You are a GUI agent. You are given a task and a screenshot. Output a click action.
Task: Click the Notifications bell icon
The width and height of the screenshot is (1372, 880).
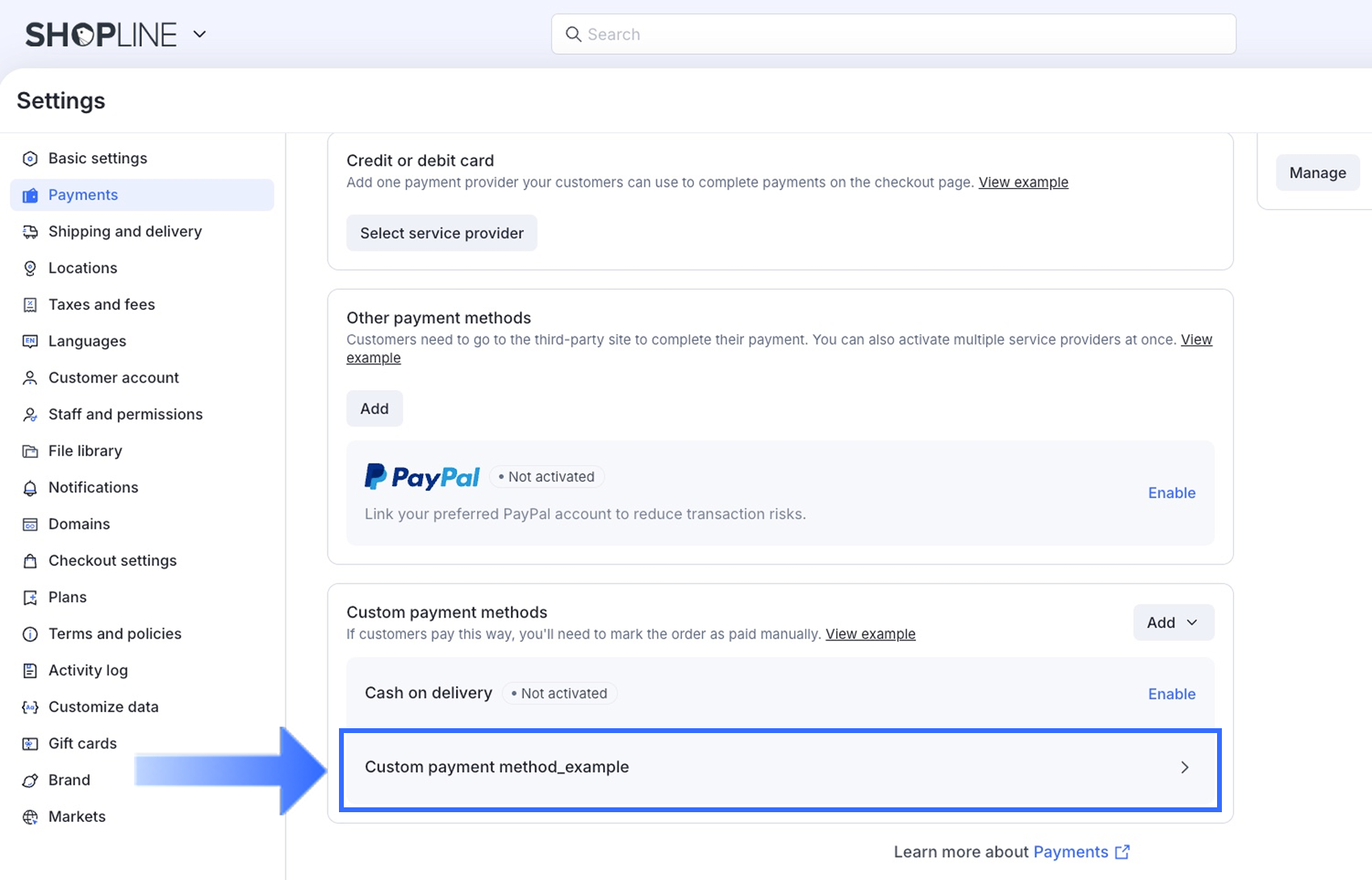click(30, 488)
